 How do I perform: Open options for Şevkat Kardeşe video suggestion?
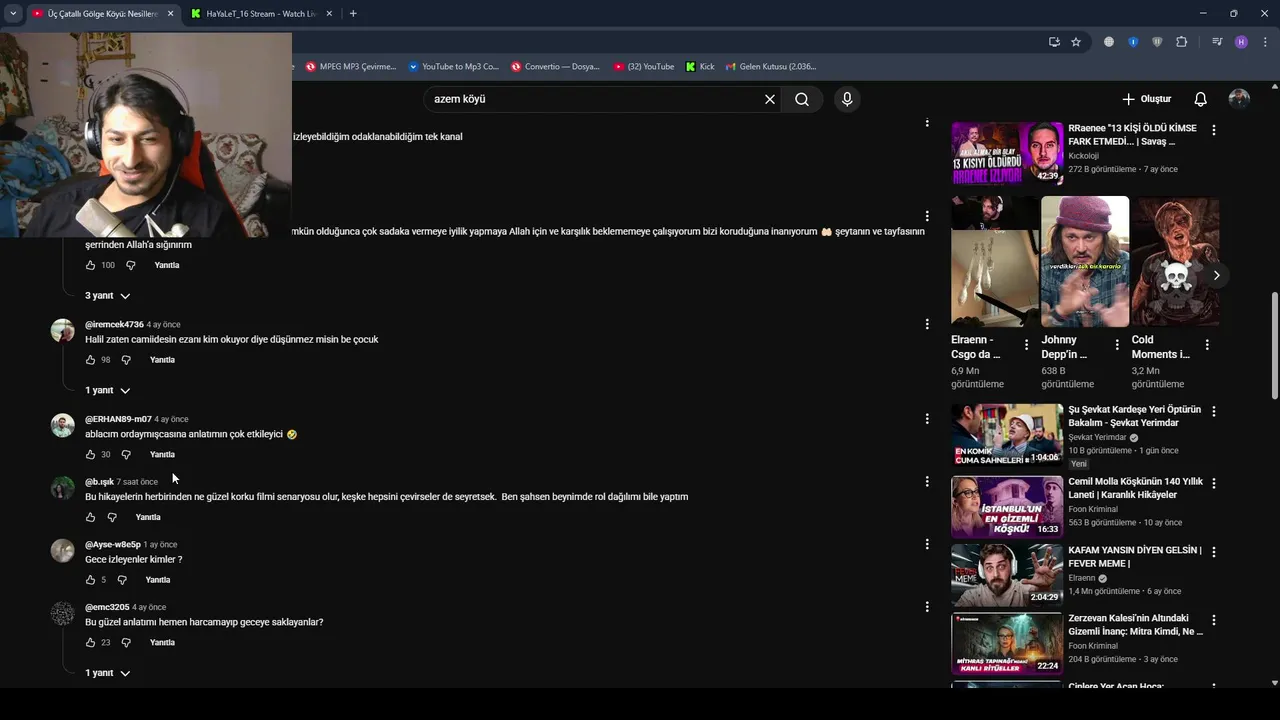tap(1214, 411)
